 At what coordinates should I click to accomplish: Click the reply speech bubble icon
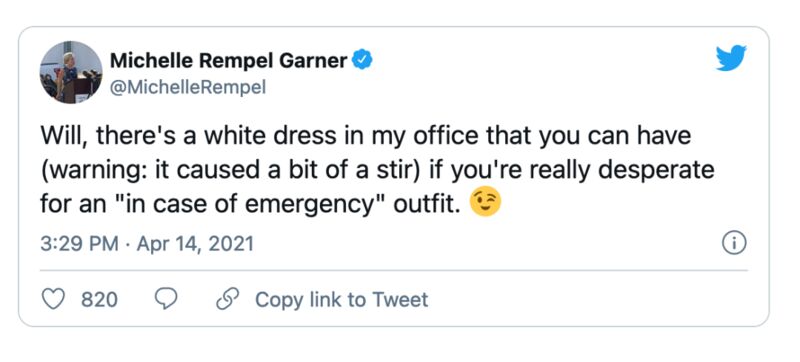pyautogui.click(x=166, y=299)
